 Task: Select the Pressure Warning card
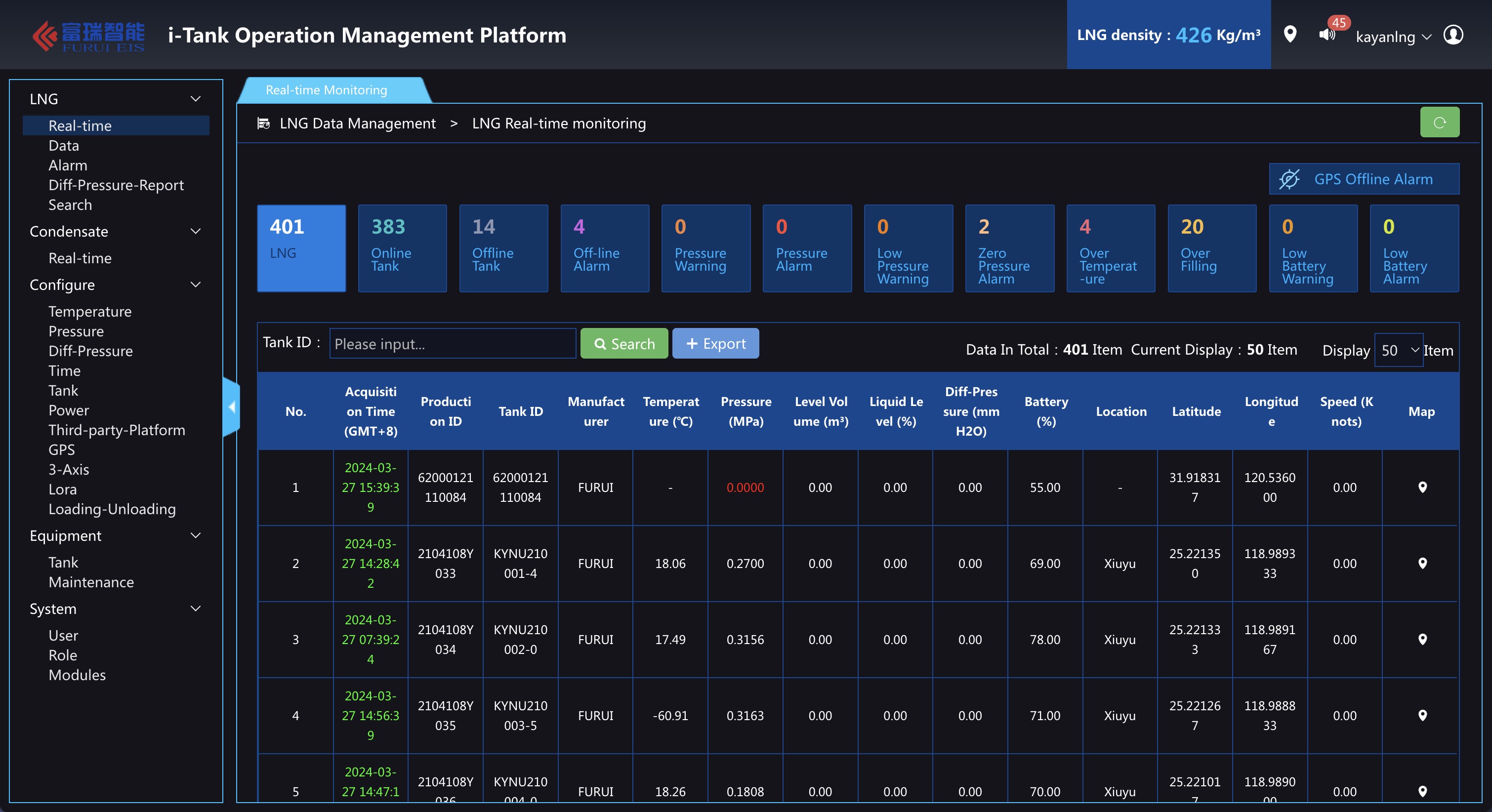coord(706,248)
